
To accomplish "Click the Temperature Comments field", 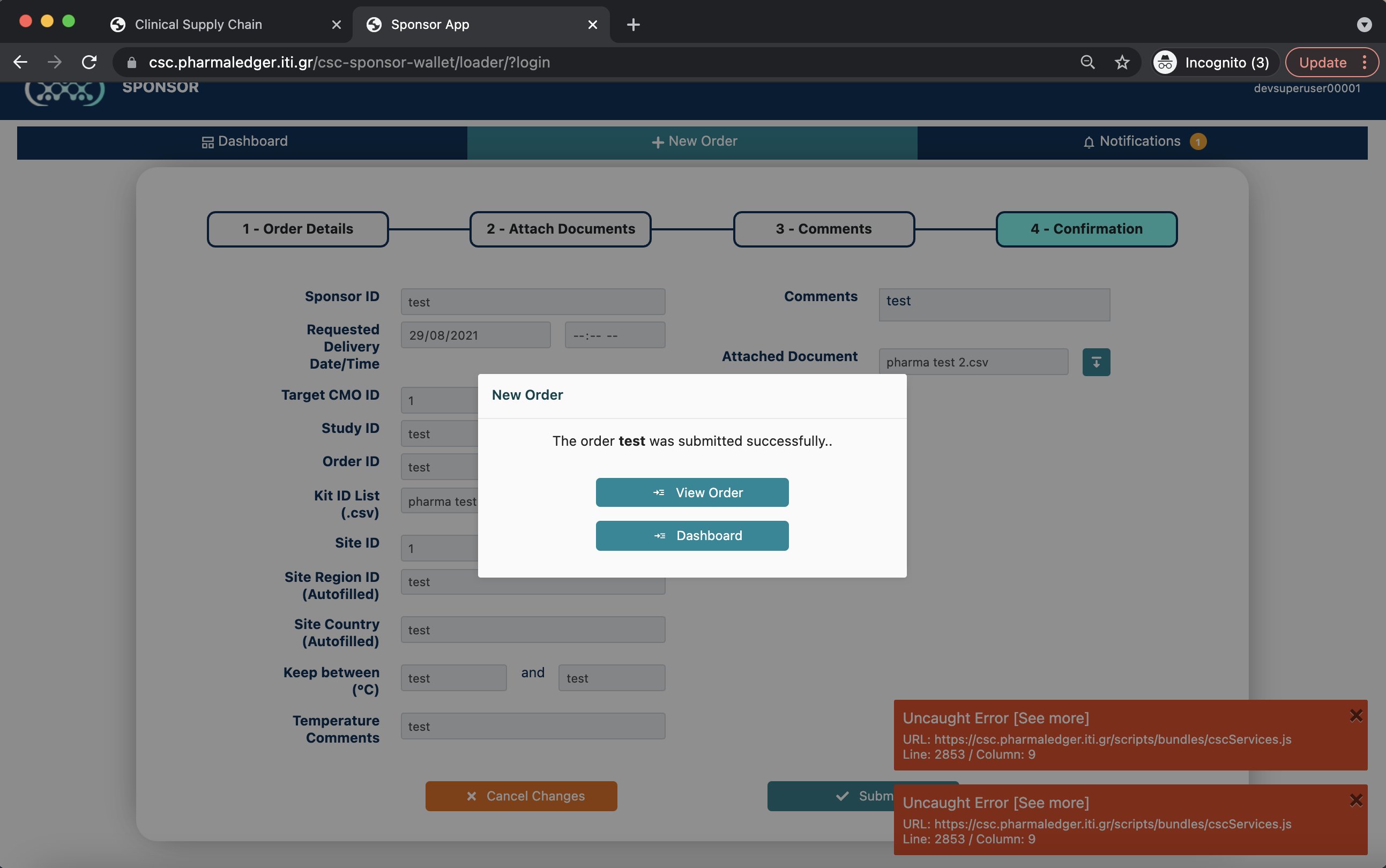I will [x=533, y=726].
